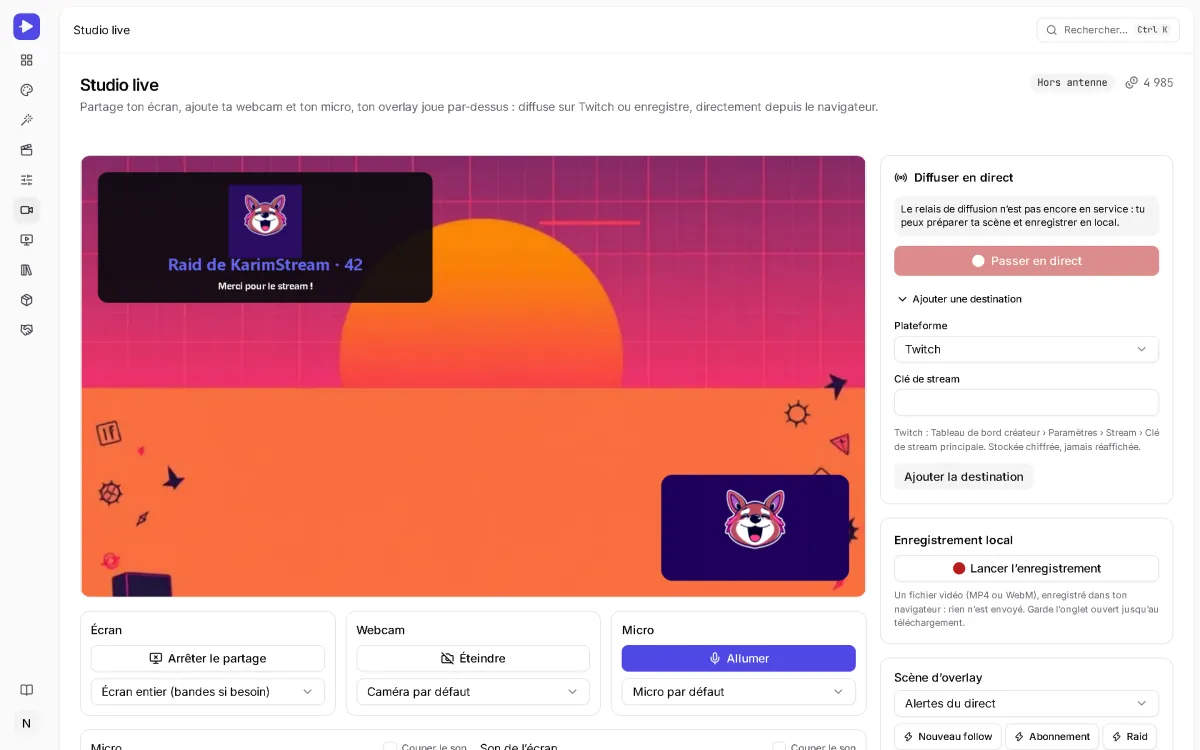Click the webcam overlay thumbnail in preview

click(755, 527)
